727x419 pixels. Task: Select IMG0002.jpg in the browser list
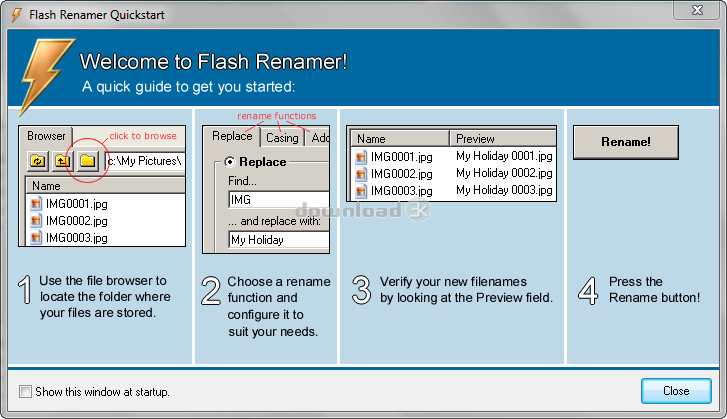click(77, 221)
